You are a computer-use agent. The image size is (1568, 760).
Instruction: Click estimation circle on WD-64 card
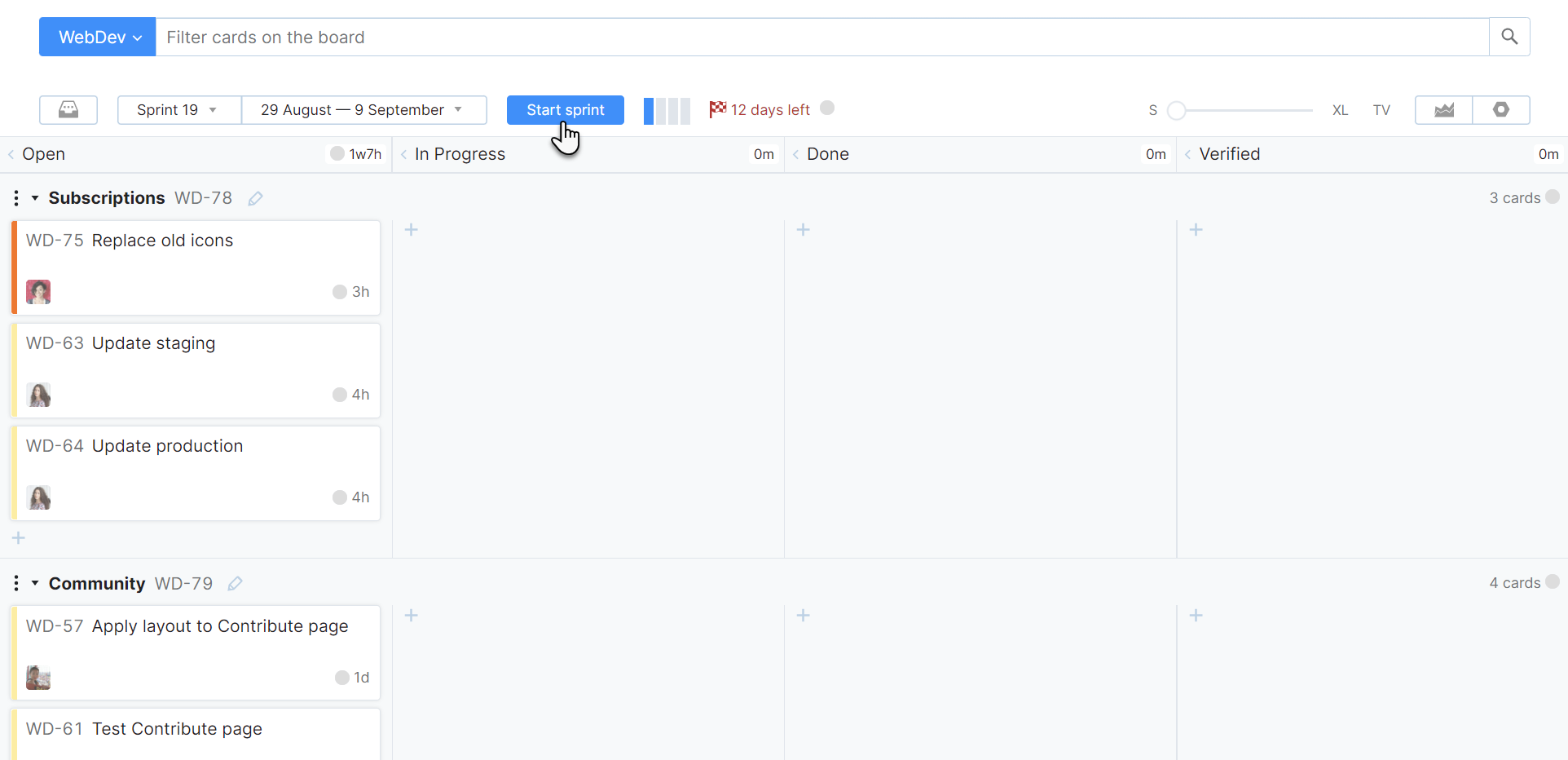pyautogui.click(x=340, y=497)
